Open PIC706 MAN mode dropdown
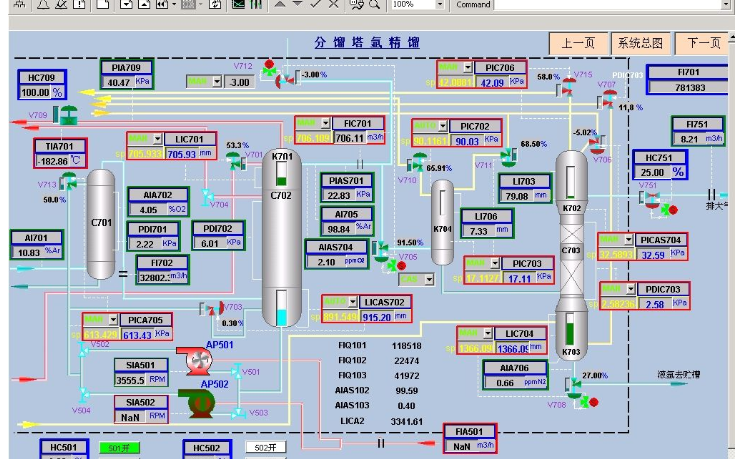The width and height of the screenshot is (735, 459). (x=467, y=68)
